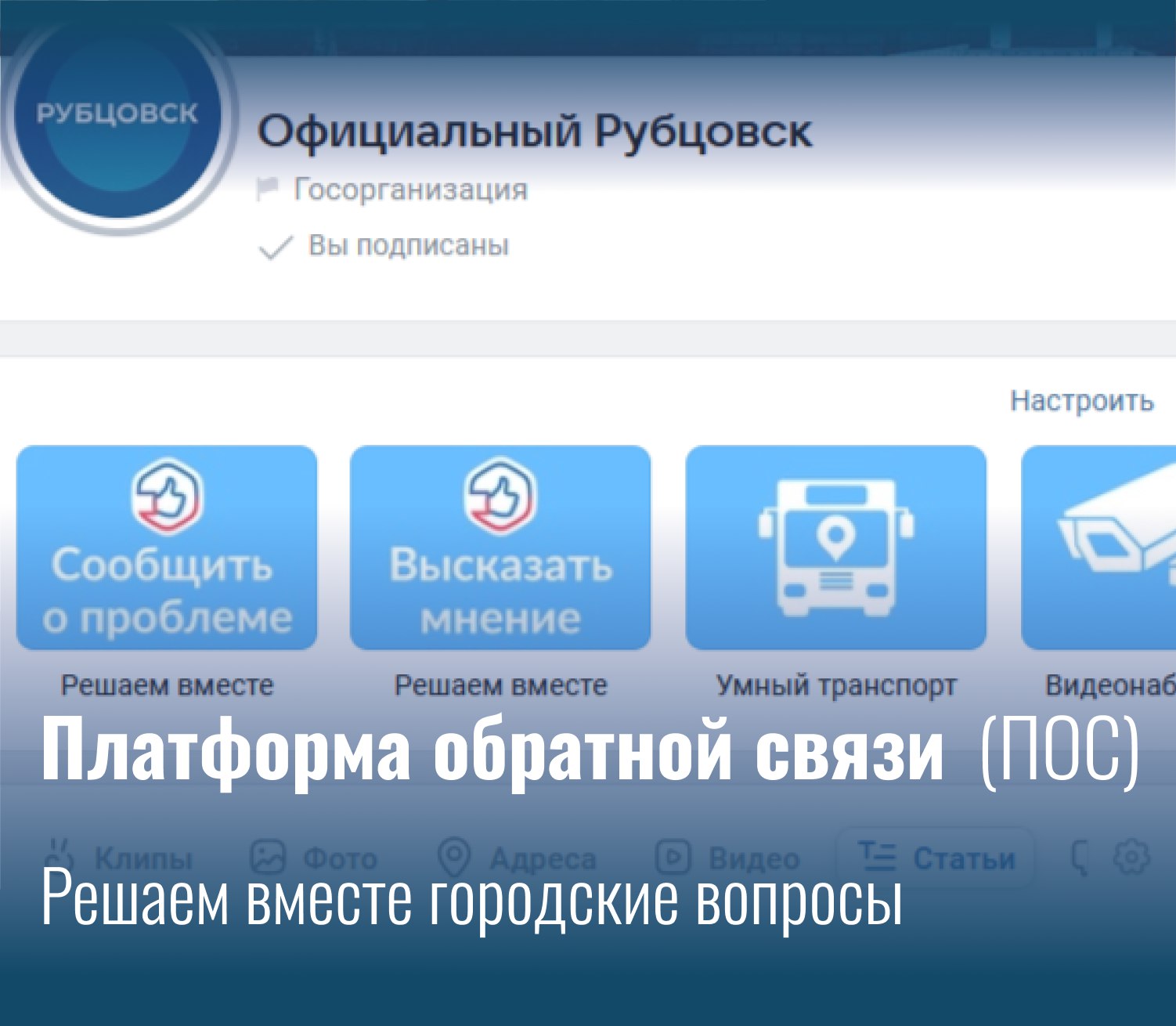
Task: Click the Умный транспорт label
Action: tap(835, 686)
